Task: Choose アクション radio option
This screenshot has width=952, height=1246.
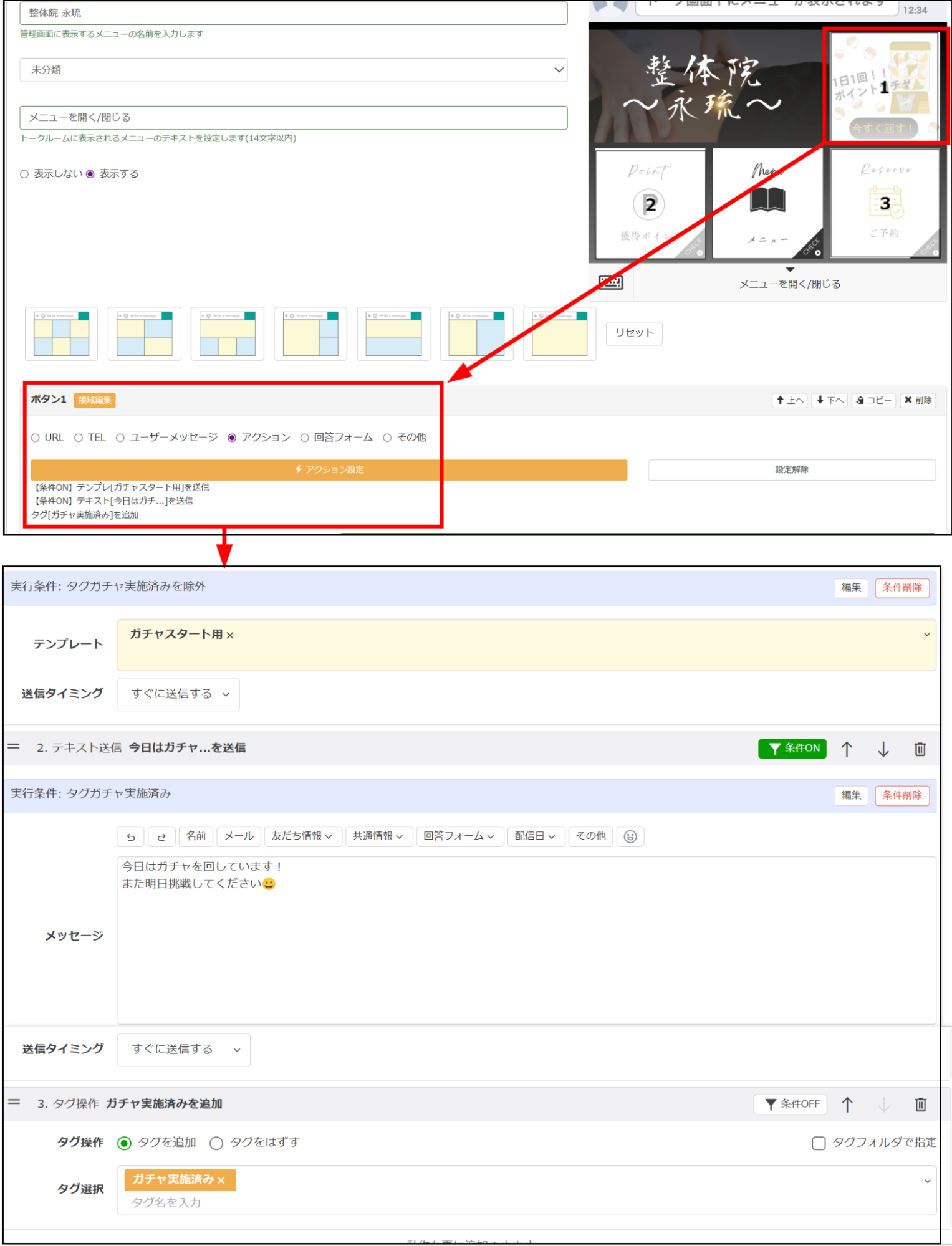Action: point(232,438)
